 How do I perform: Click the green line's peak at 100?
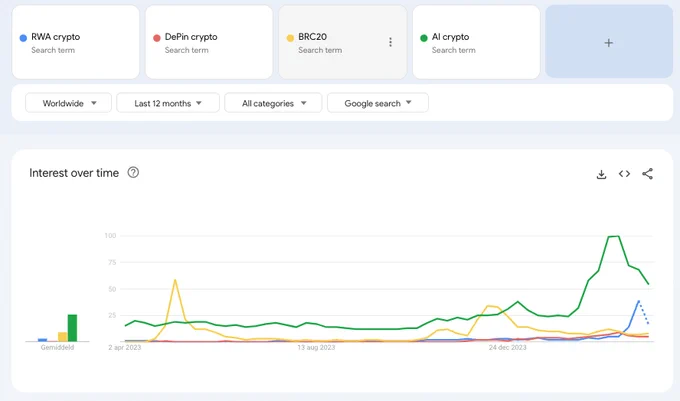(x=614, y=236)
